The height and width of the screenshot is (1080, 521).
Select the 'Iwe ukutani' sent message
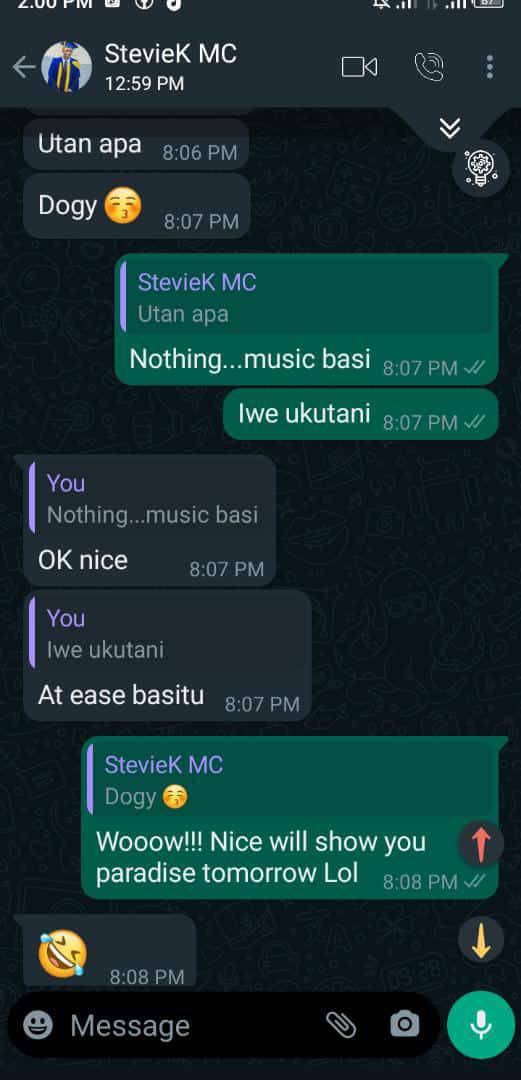360,415
